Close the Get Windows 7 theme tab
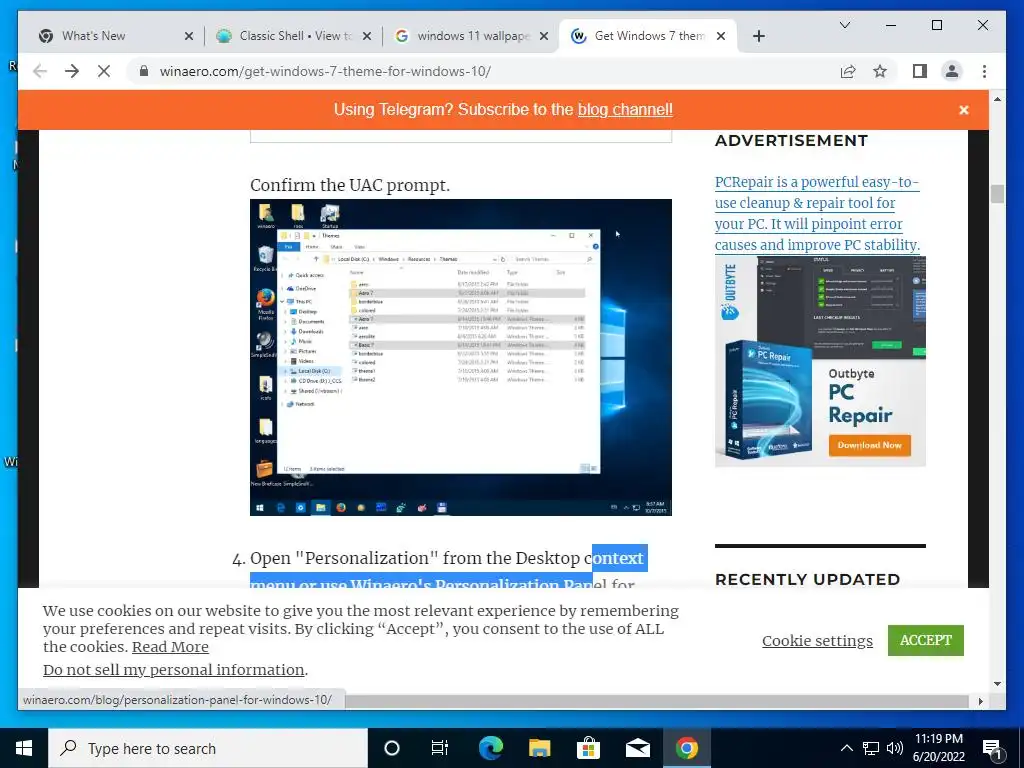The height and width of the screenshot is (768, 1024). pos(721,37)
